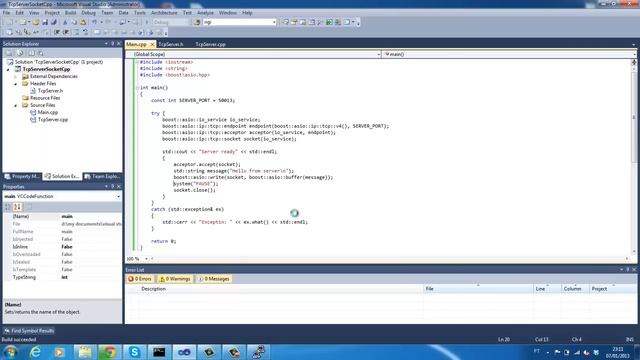Open the File menu
The image size is (640, 360).
pyautogui.click(x=7, y=13)
